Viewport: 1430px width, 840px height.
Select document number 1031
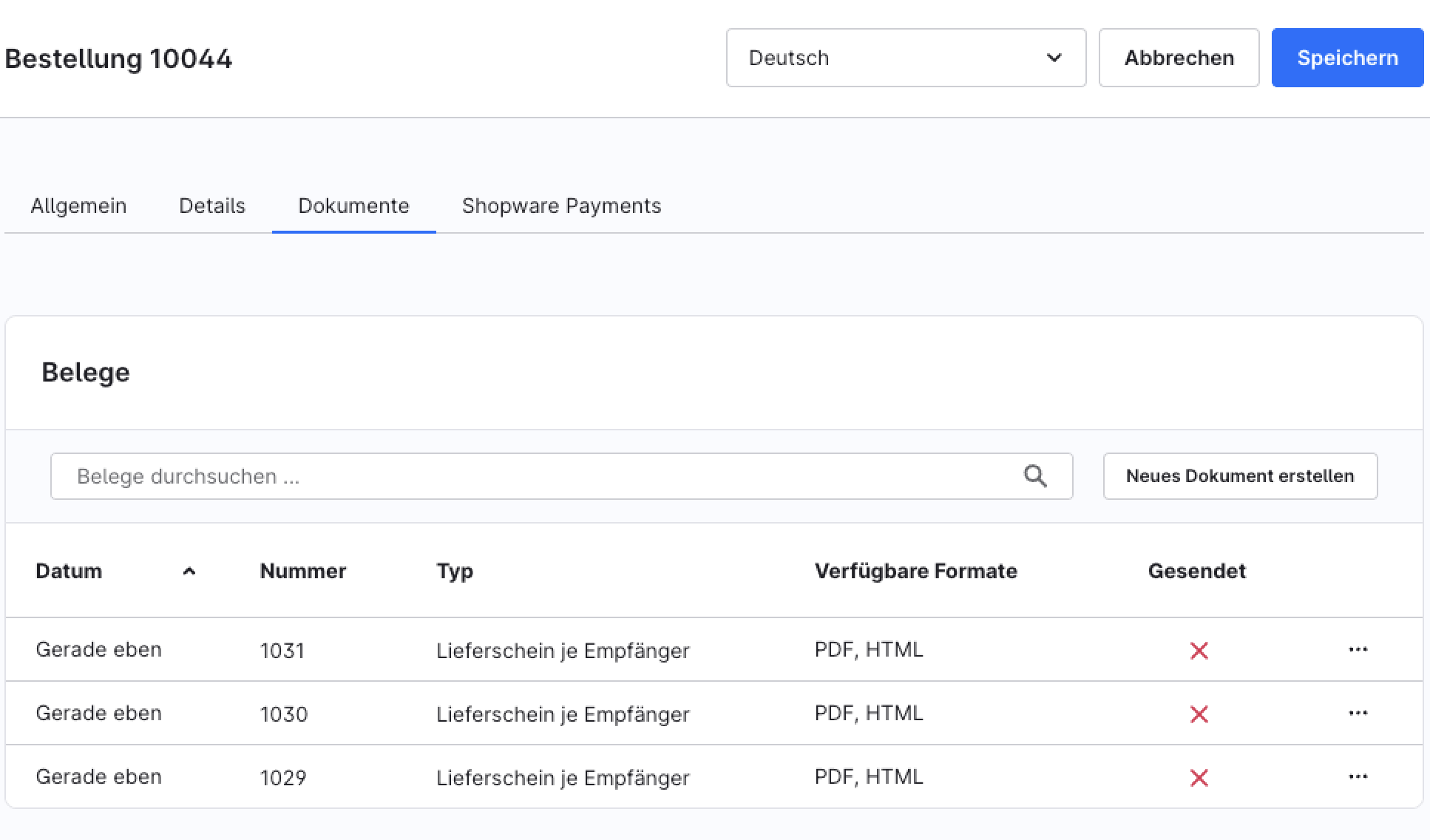click(x=282, y=651)
